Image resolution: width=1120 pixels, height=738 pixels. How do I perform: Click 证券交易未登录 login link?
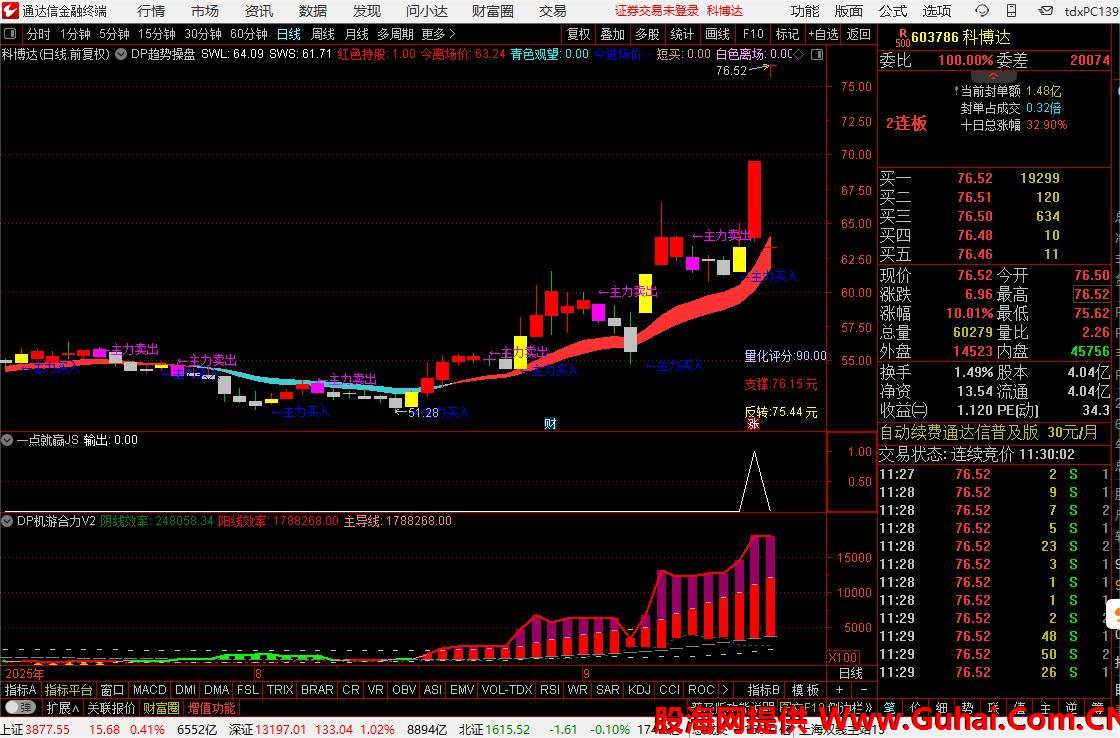point(656,11)
